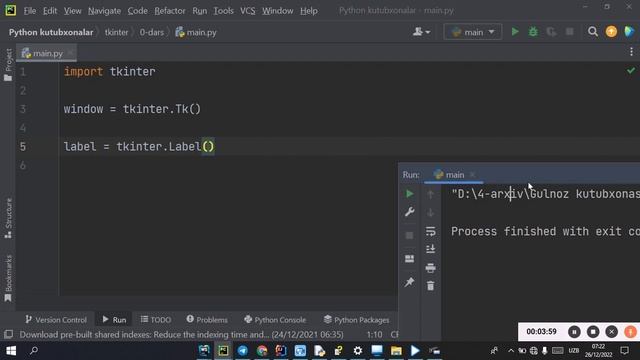Open the Run menu
This screenshot has height=360, width=640.
tap(200, 11)
